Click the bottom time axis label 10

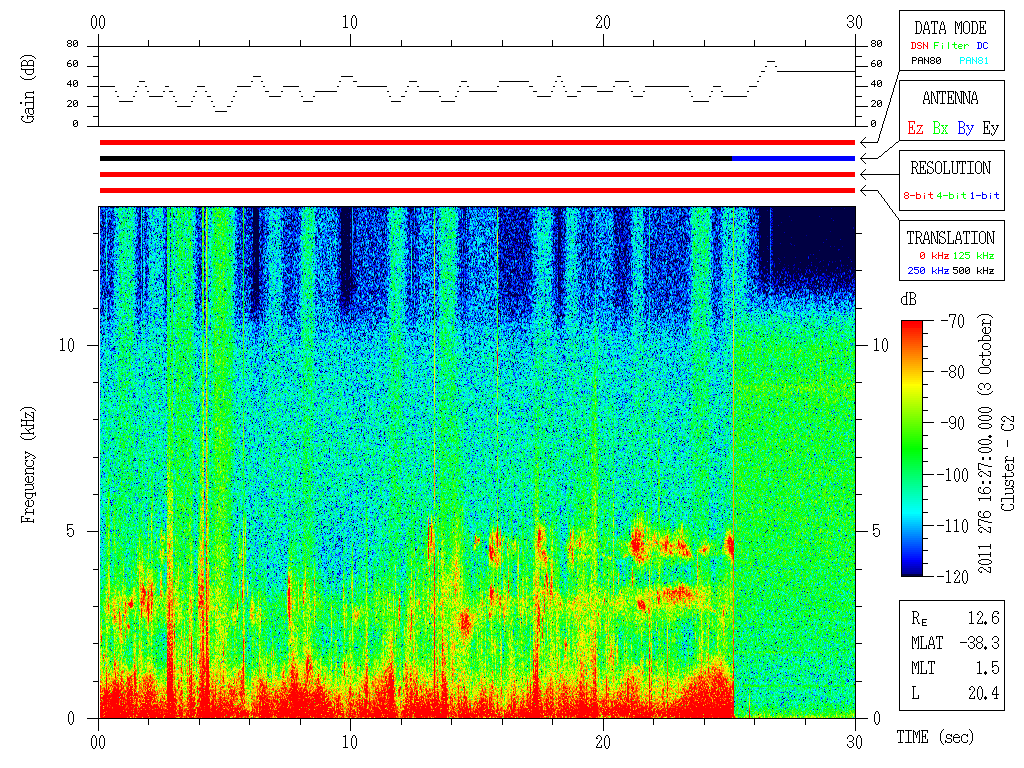point(350,743)
